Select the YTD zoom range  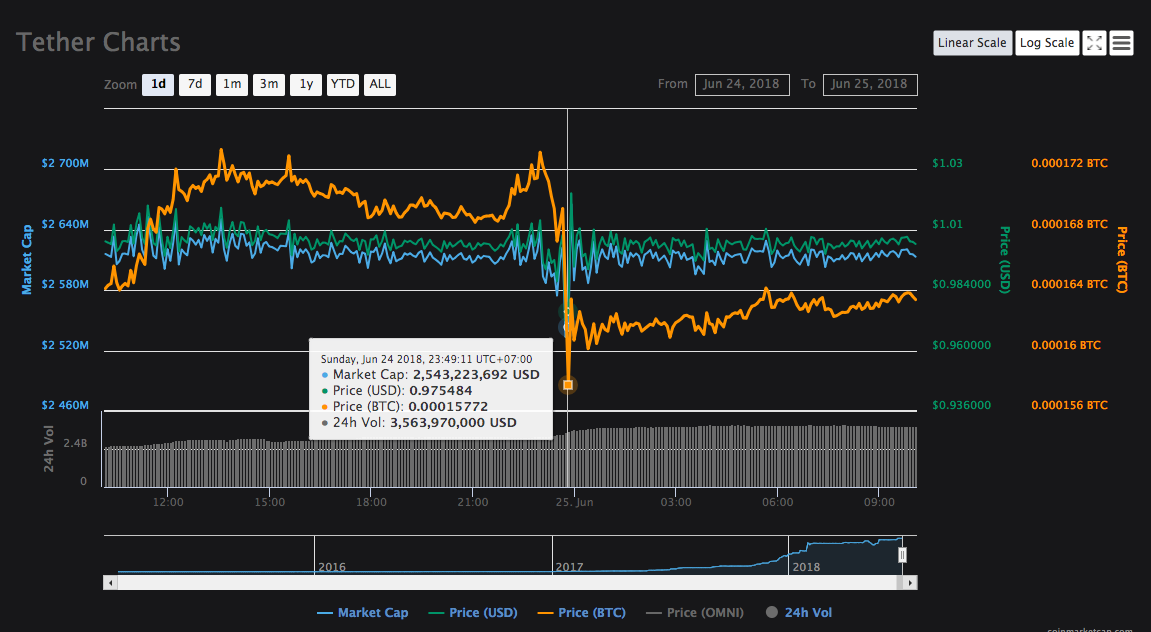point(343,84)
